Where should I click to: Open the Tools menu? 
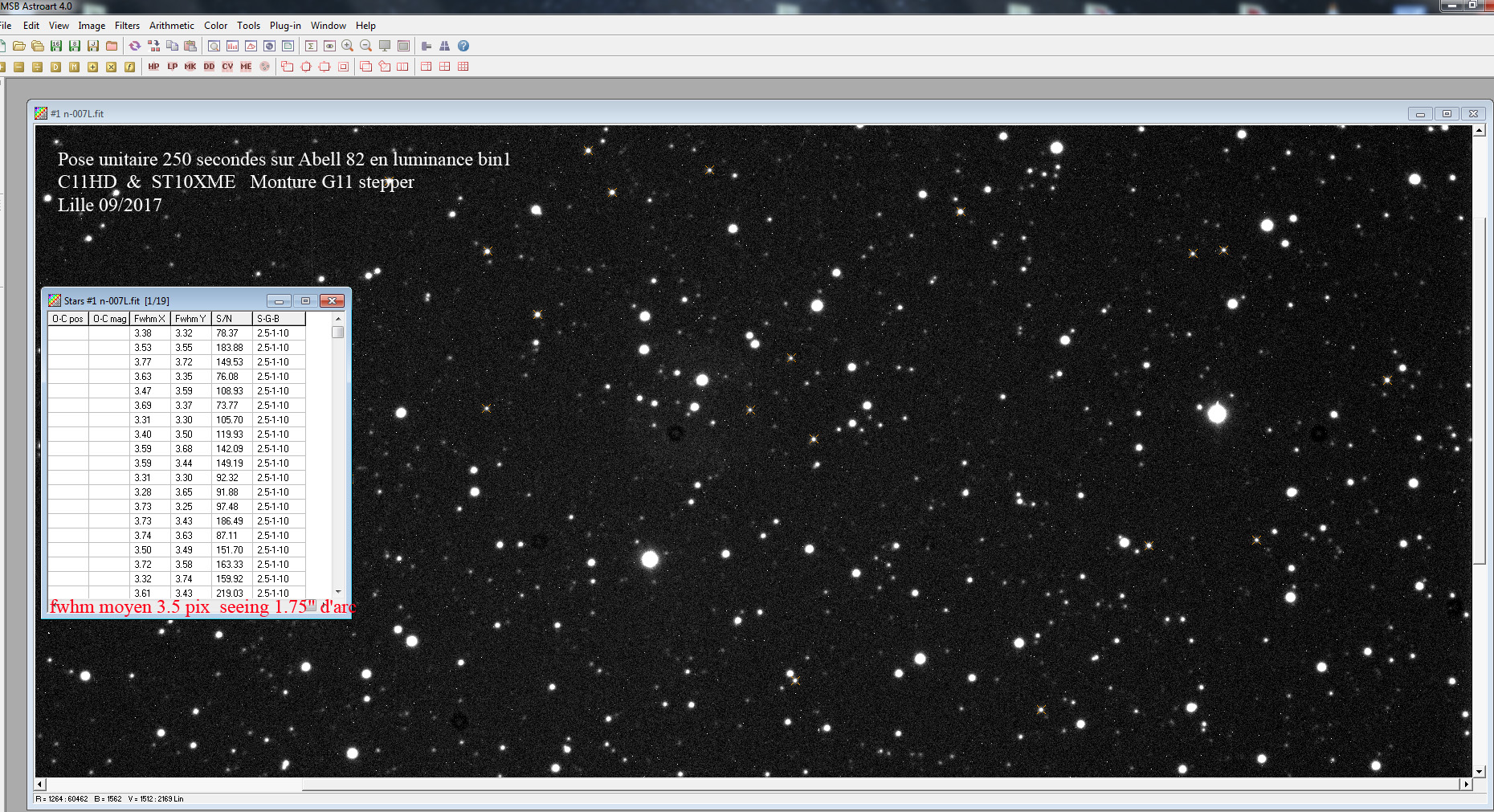(248, 26)
